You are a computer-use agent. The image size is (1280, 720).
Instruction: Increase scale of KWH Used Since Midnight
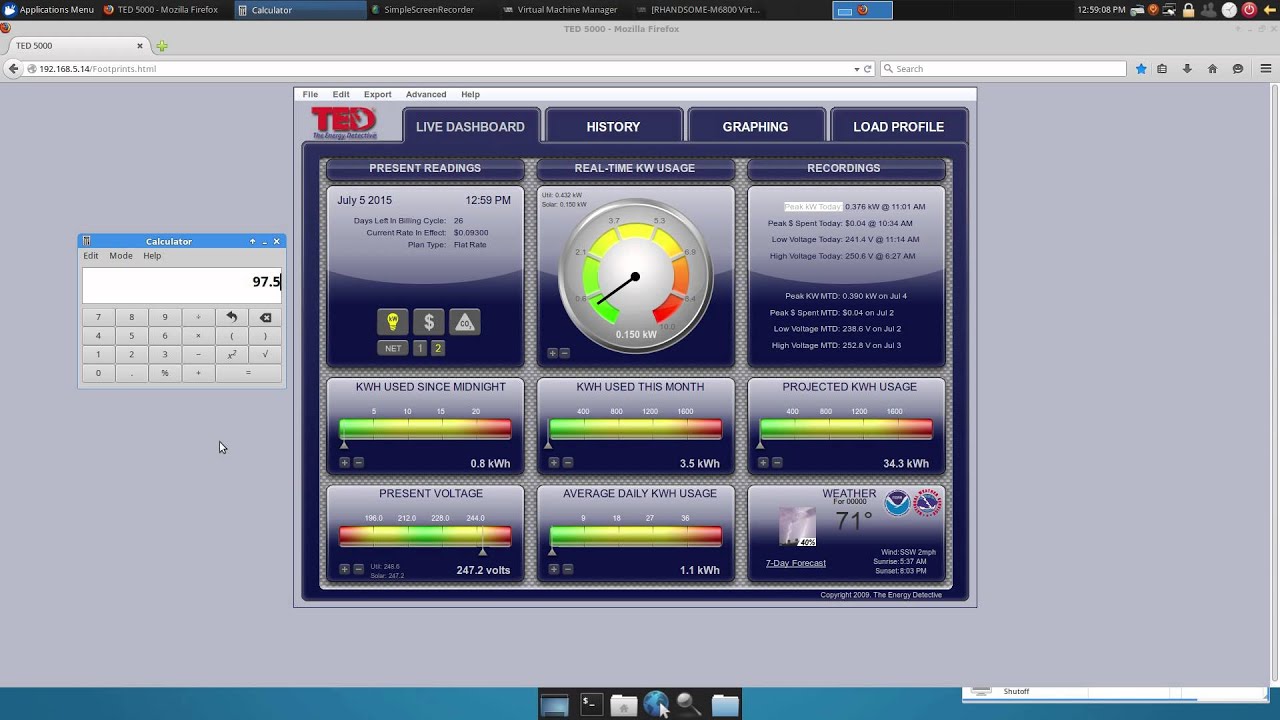344,462
